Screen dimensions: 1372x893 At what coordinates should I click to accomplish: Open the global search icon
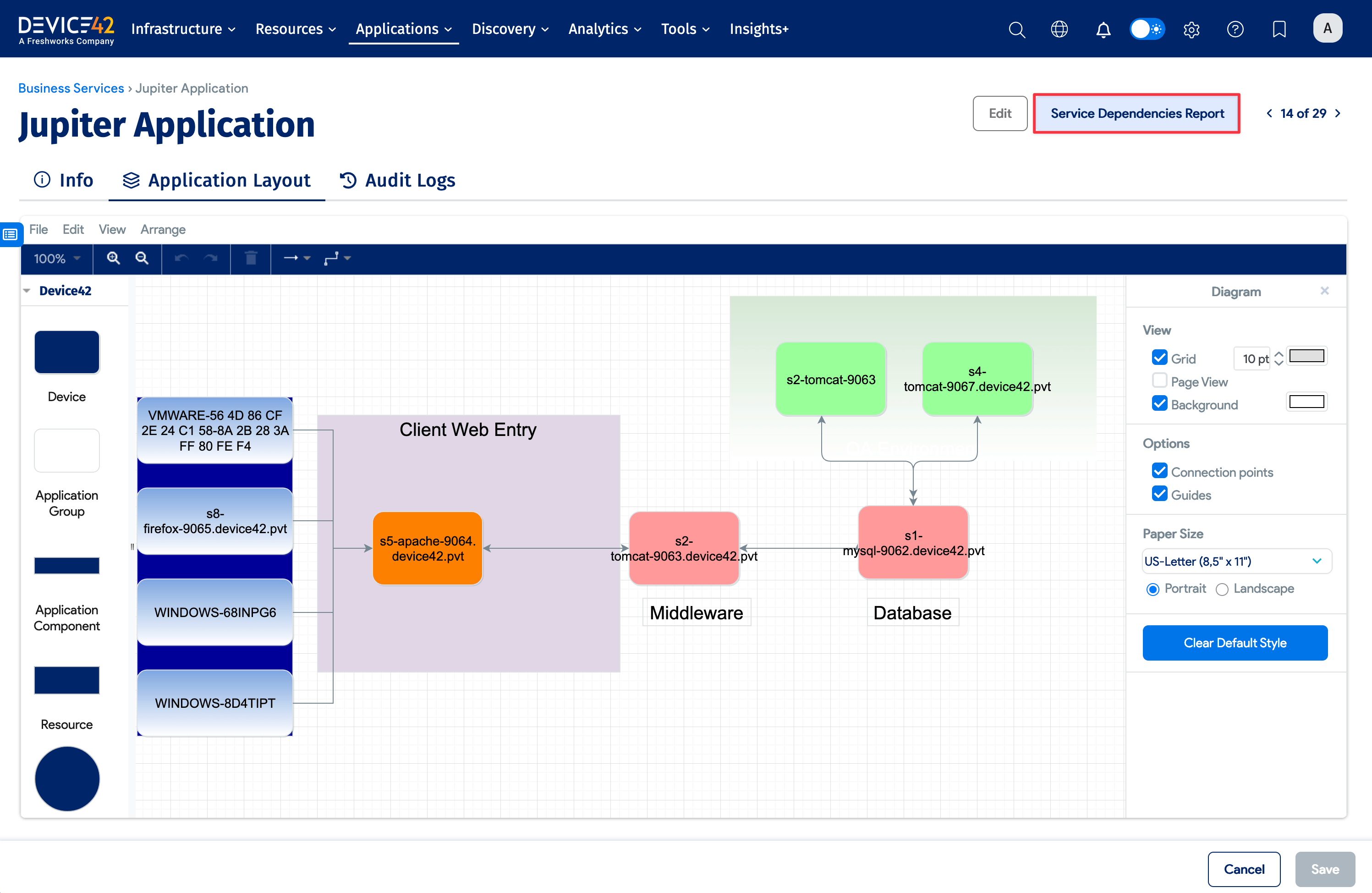point(1017,29)
